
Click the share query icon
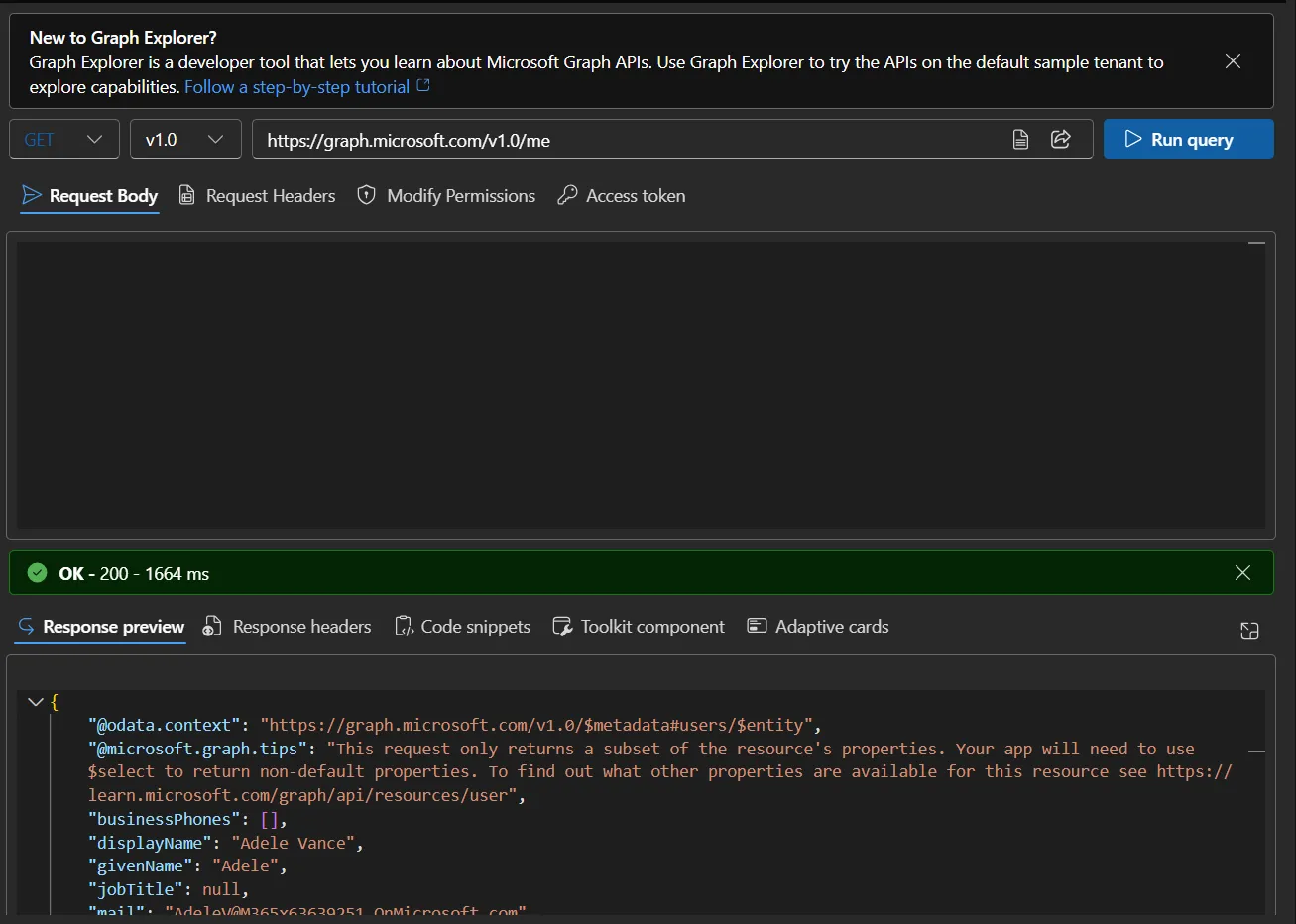1060,140
